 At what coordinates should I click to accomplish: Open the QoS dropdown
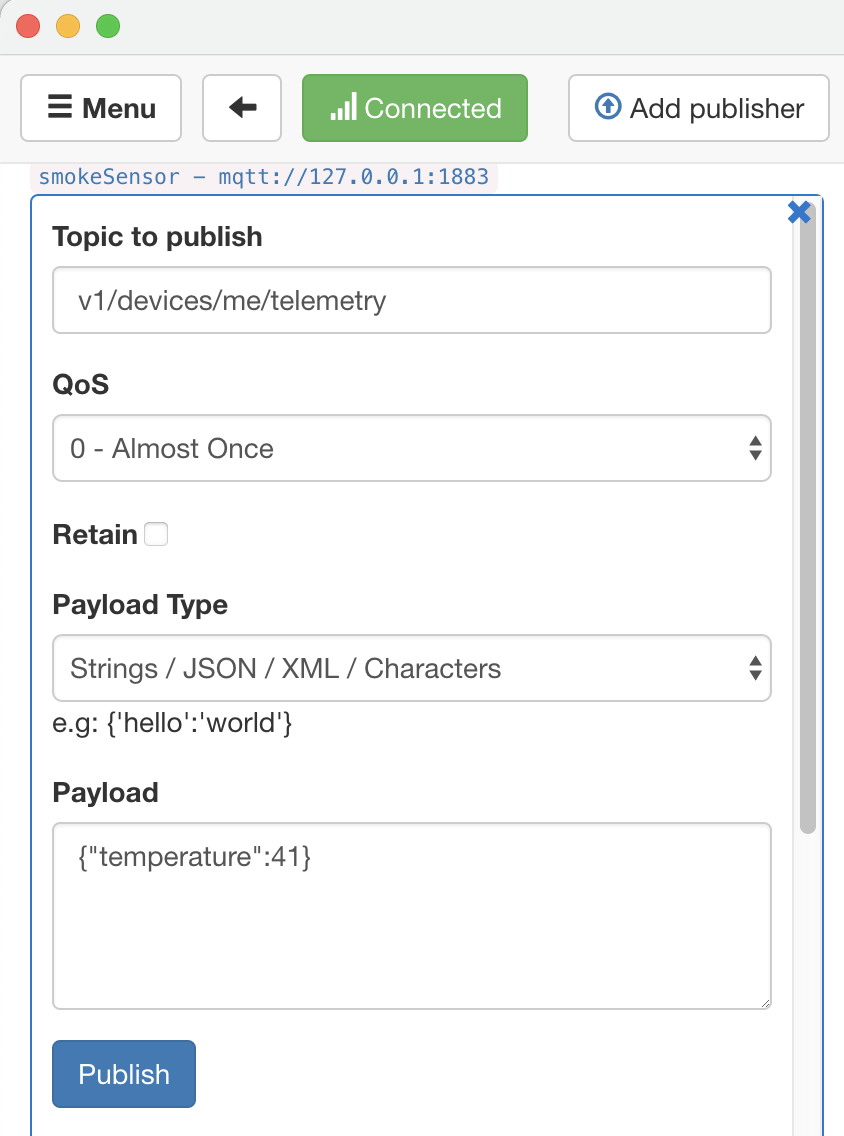pyautogui.click(x=412, y=448)
